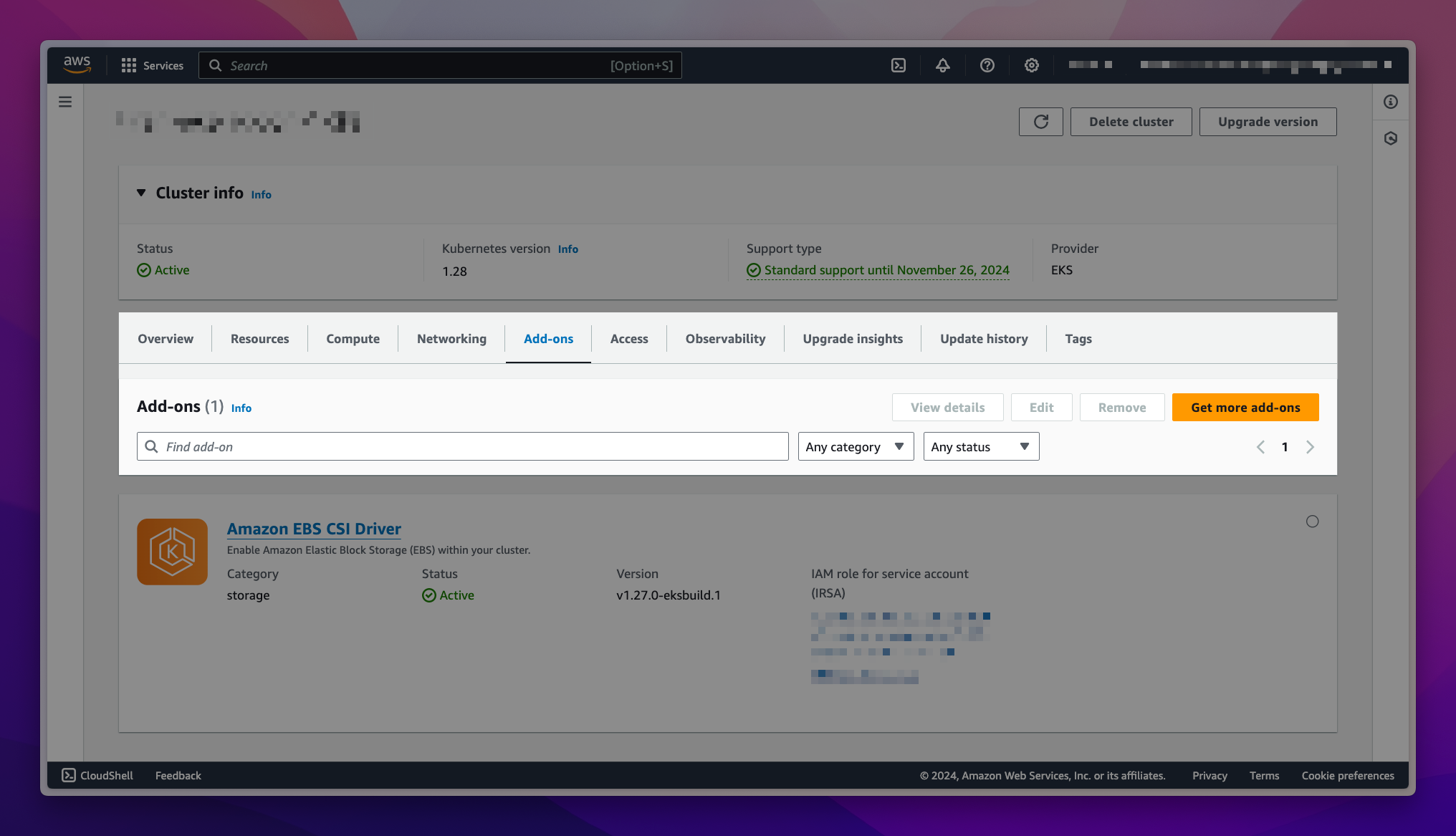Open the Tags tab
1456x836 pixels.
click(1078, 339)
